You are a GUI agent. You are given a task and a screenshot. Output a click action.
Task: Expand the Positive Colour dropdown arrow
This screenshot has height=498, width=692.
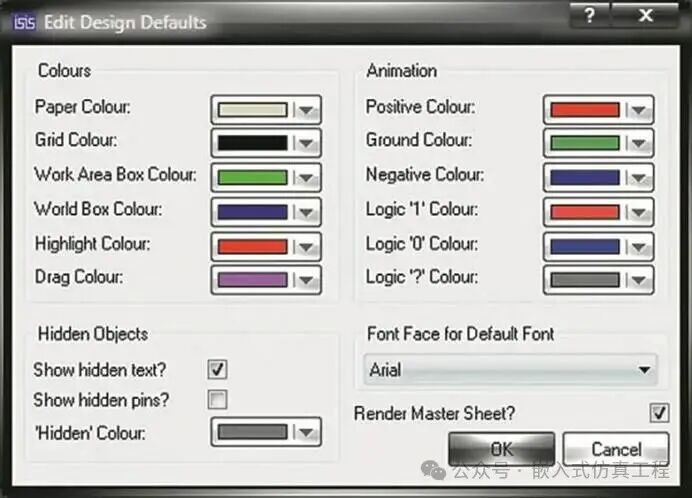click(639, 110)
